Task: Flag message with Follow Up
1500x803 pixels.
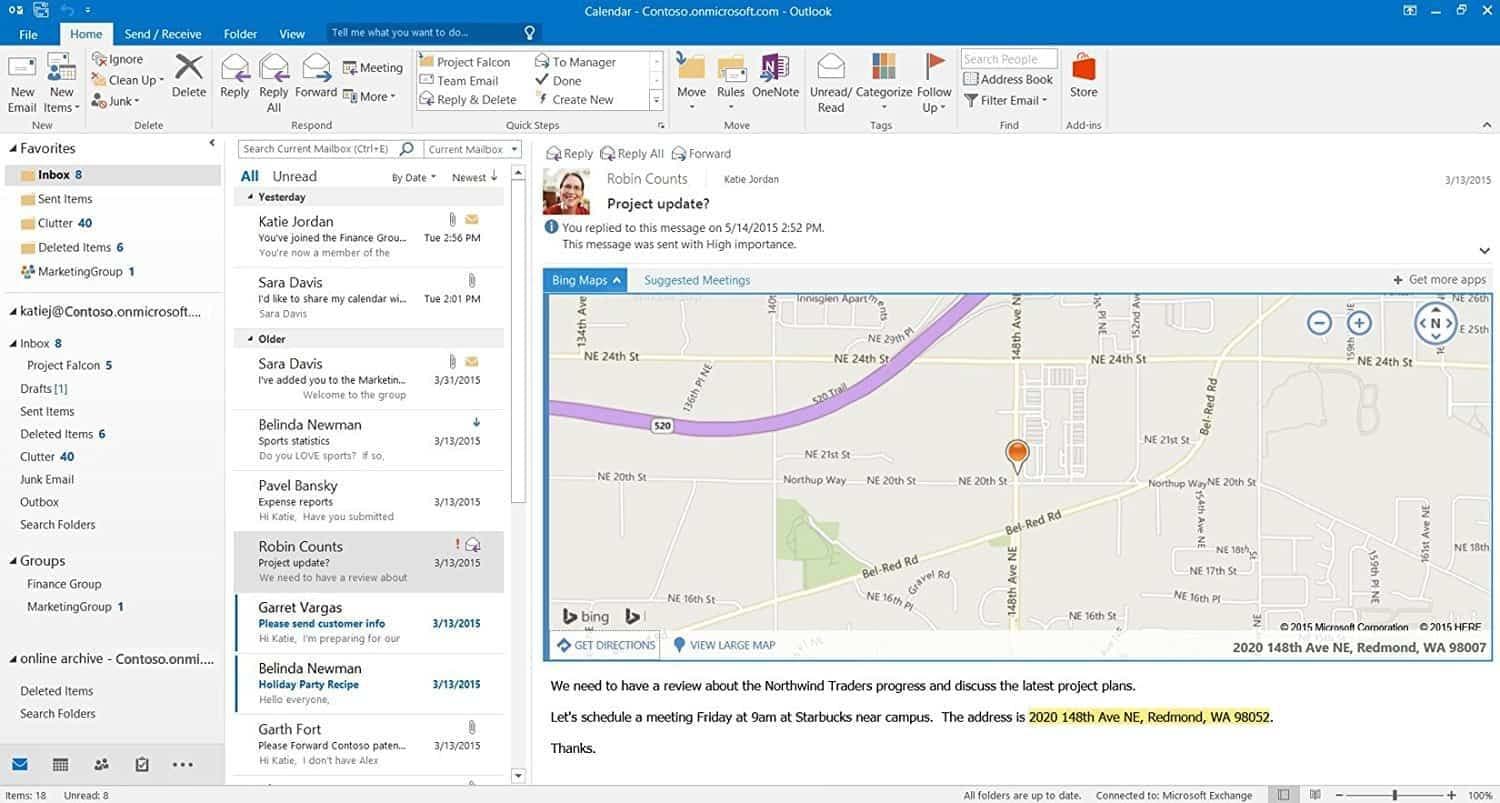Action: click(x=934, y=78)
